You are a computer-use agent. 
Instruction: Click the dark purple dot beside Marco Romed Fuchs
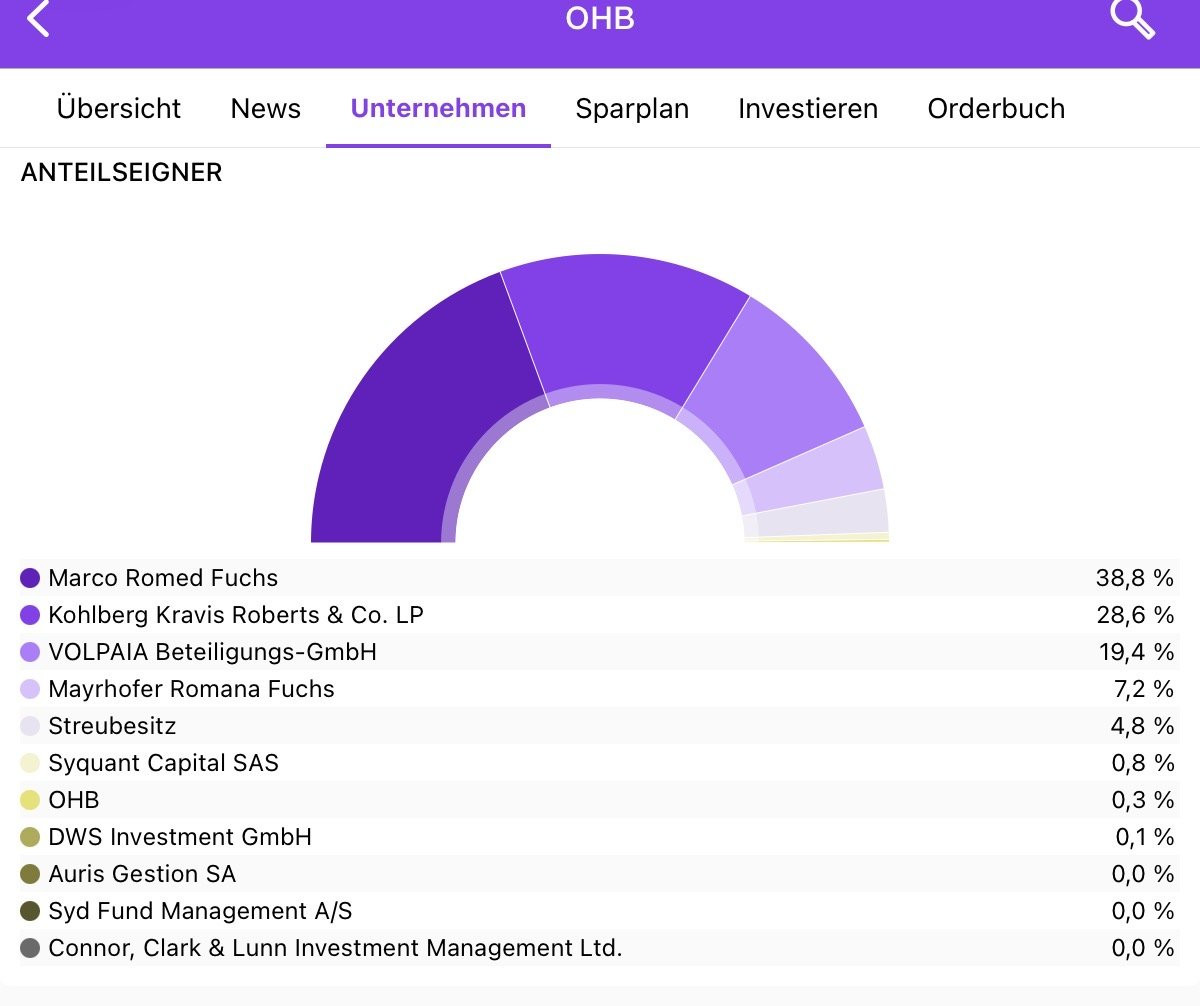tap(28, 578)
